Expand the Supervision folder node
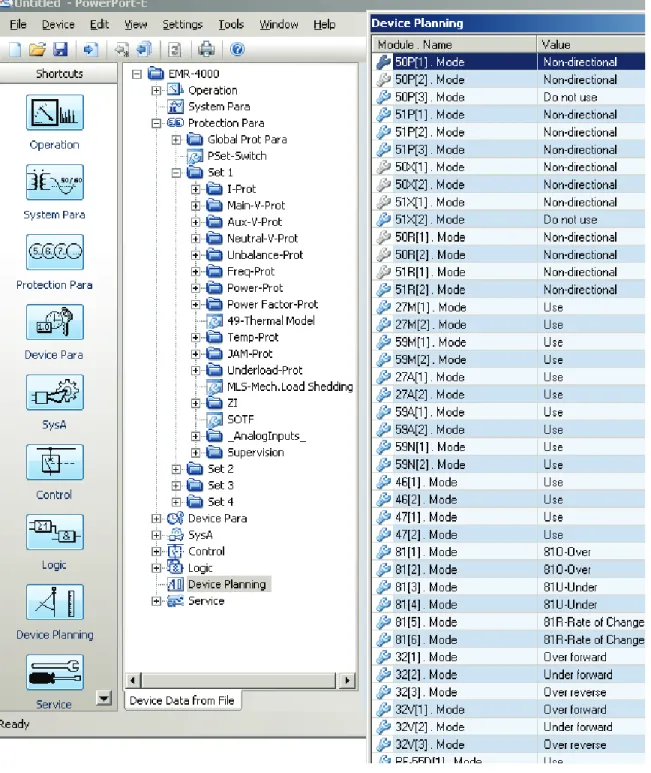Viewport: 651px width, 773px height. point(196,453)
